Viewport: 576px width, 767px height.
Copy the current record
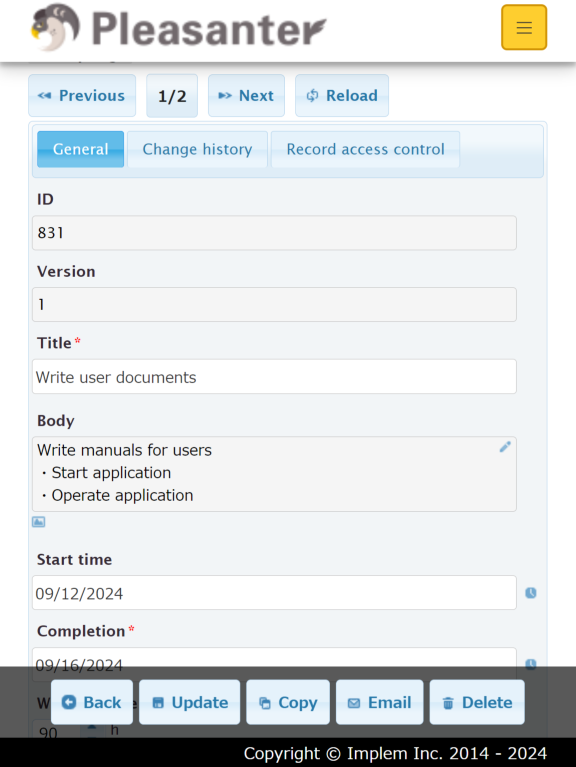point(288,702)
